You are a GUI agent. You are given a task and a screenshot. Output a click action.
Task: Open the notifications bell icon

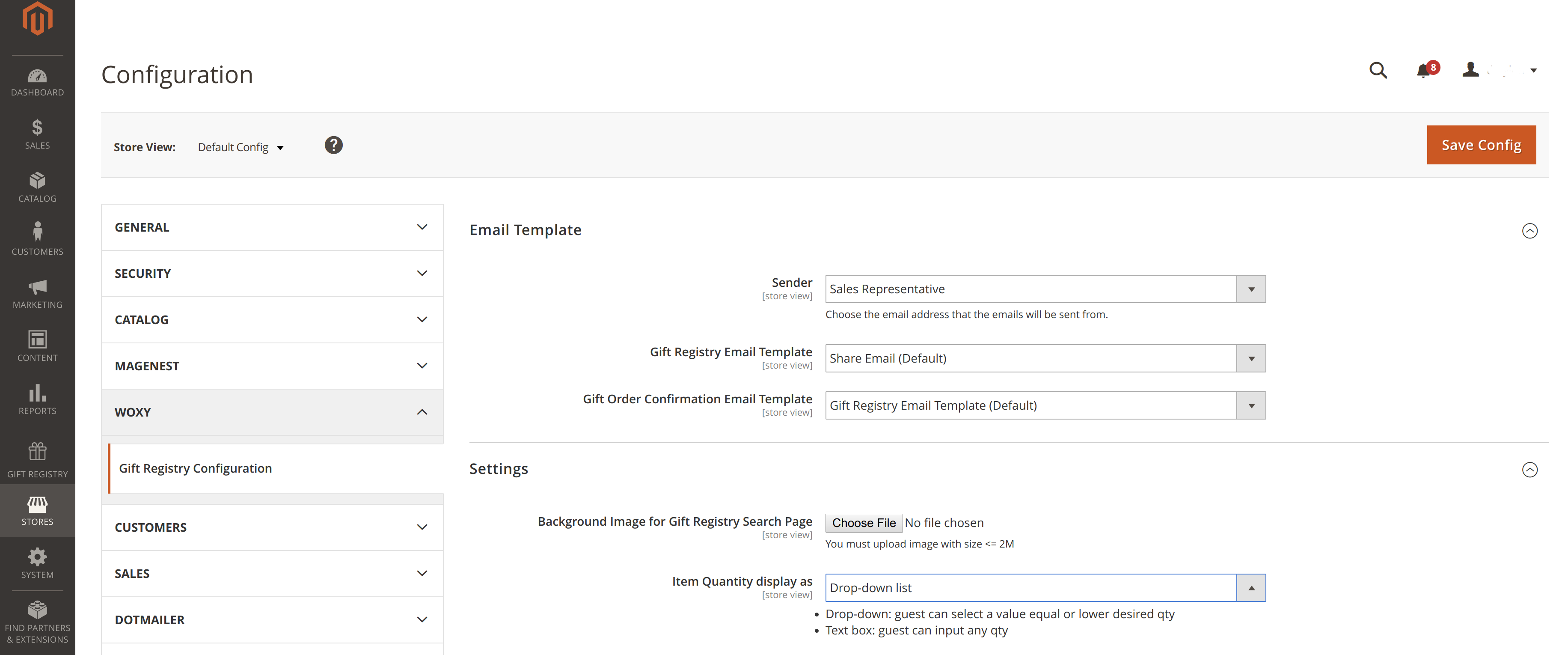pyautogui.click(x=1423, y=71)
